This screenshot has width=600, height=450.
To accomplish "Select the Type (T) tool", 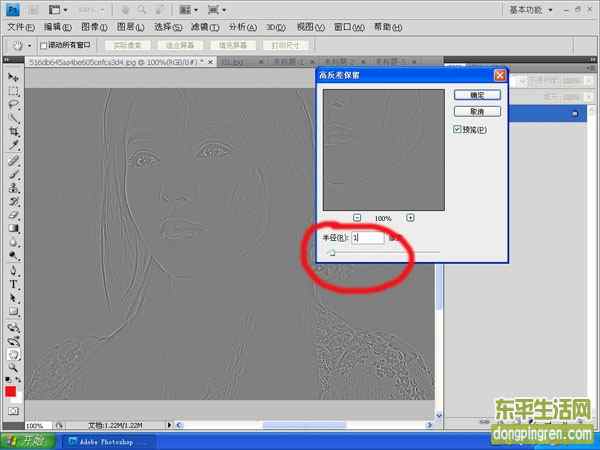I will point(13,284).
